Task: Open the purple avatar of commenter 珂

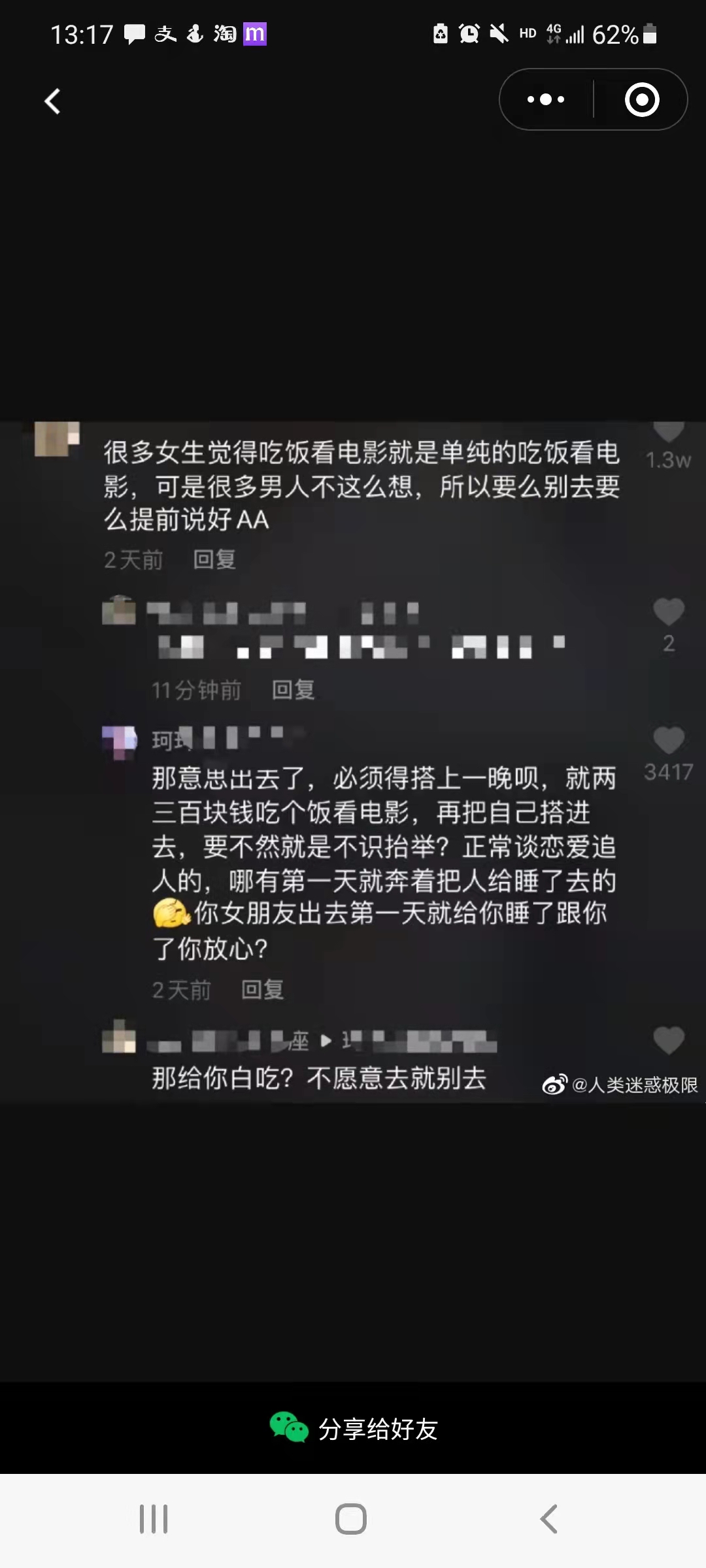Action: pos(120,742)
